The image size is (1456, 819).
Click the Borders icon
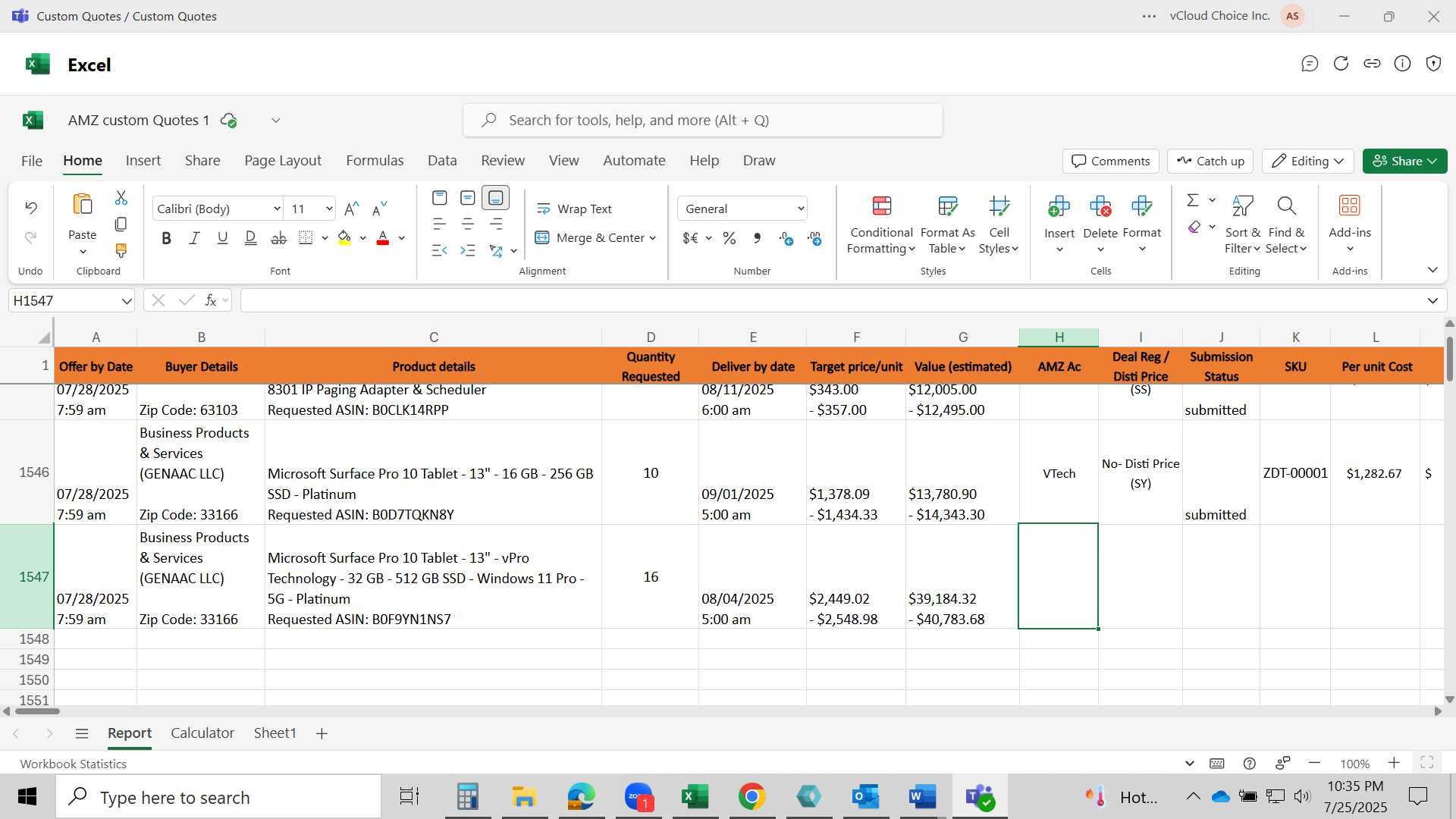(x=306, y=238)
